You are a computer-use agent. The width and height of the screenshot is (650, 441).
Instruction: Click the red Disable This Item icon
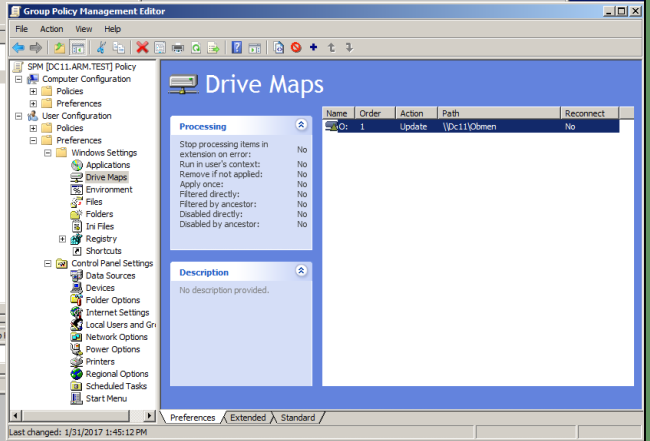click(x=296, y=48)
